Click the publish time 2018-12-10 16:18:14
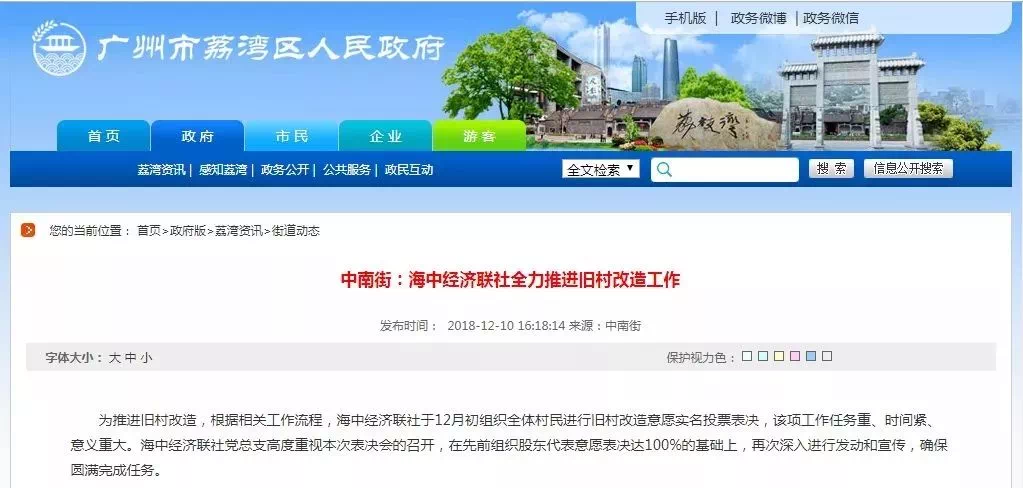 click(506, 325)
